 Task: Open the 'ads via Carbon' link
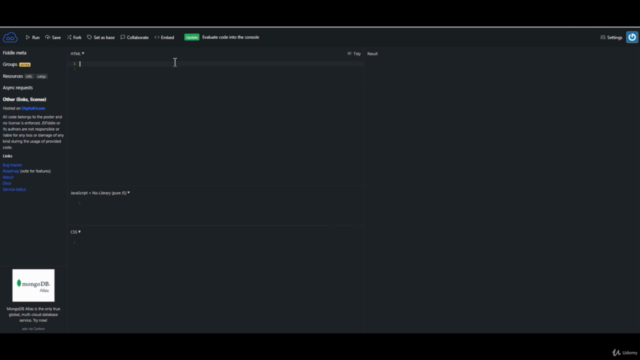point(33,329)
